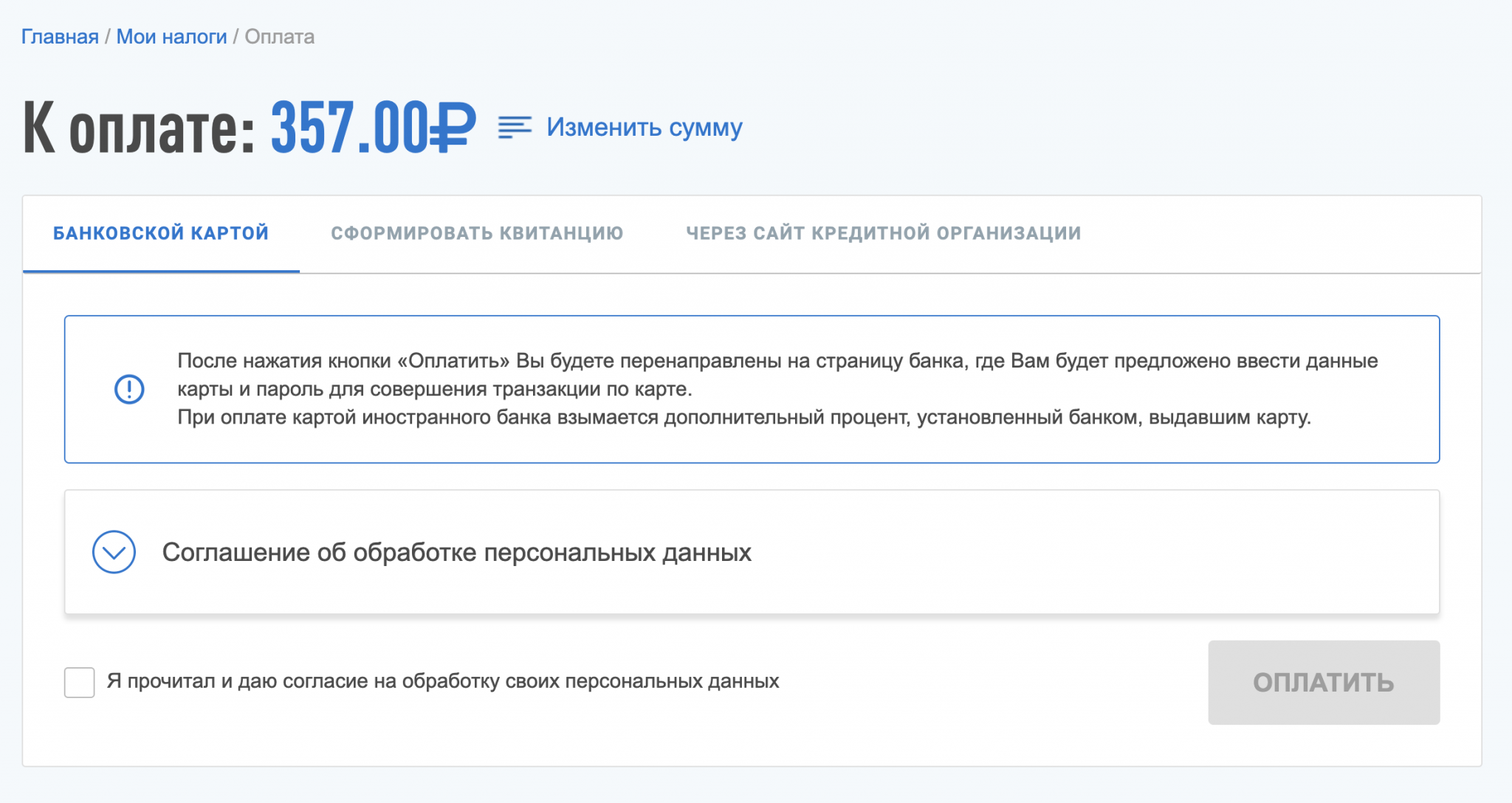Viewport: 1512px width, 803px height.
Task: Click the consent label Я прочитал и даю согласие
Action: click(x=443, y=681)
